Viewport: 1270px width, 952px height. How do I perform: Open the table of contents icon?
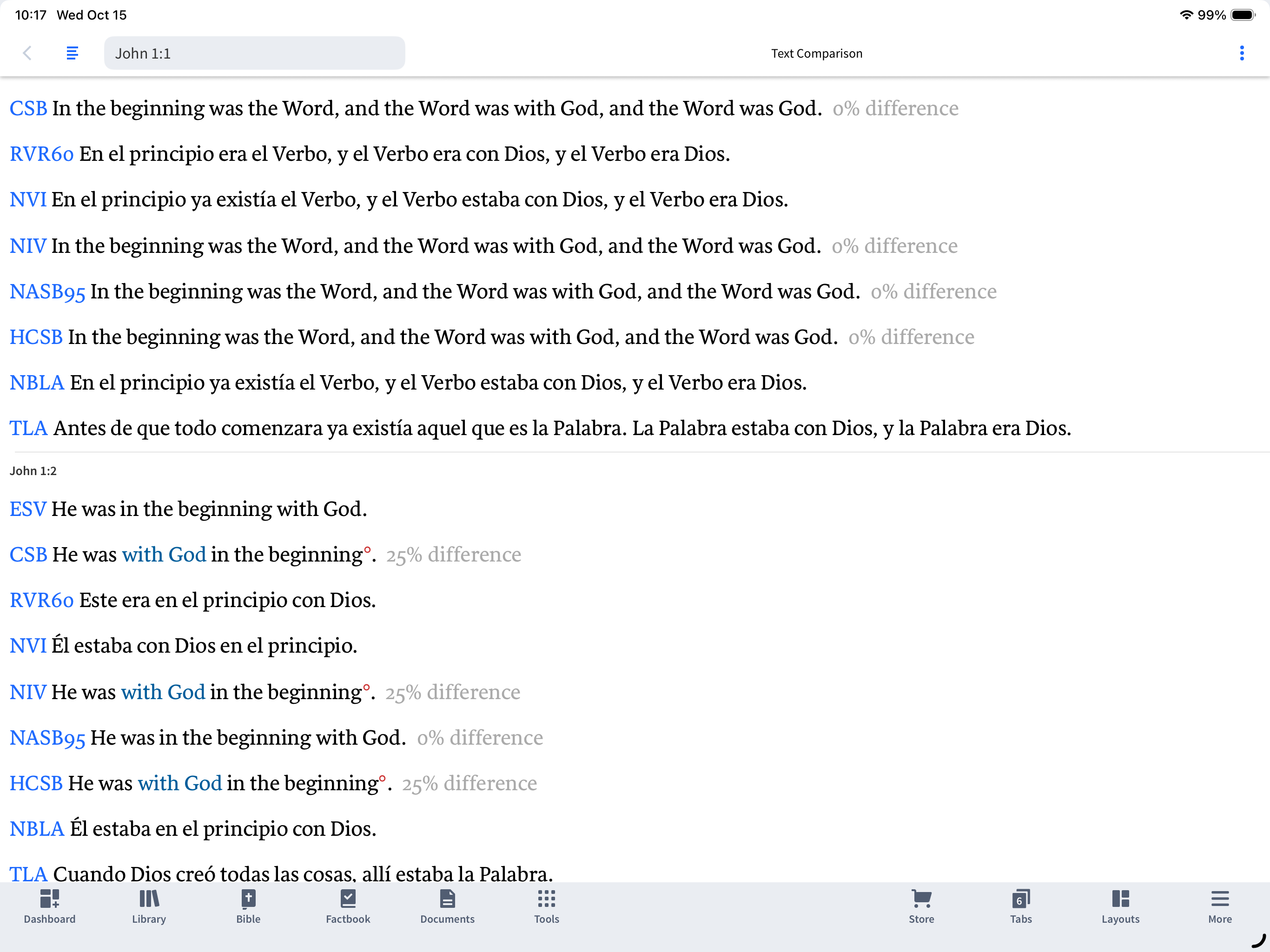click(72, 53)
